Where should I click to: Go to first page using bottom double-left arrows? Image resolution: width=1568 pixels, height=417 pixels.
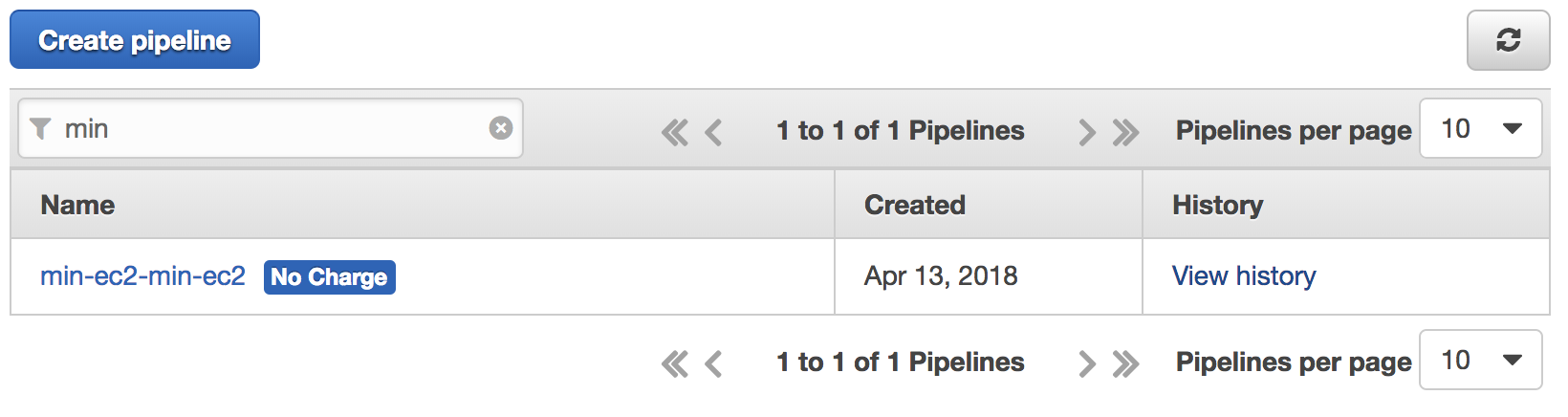click(x=675, y=363)
